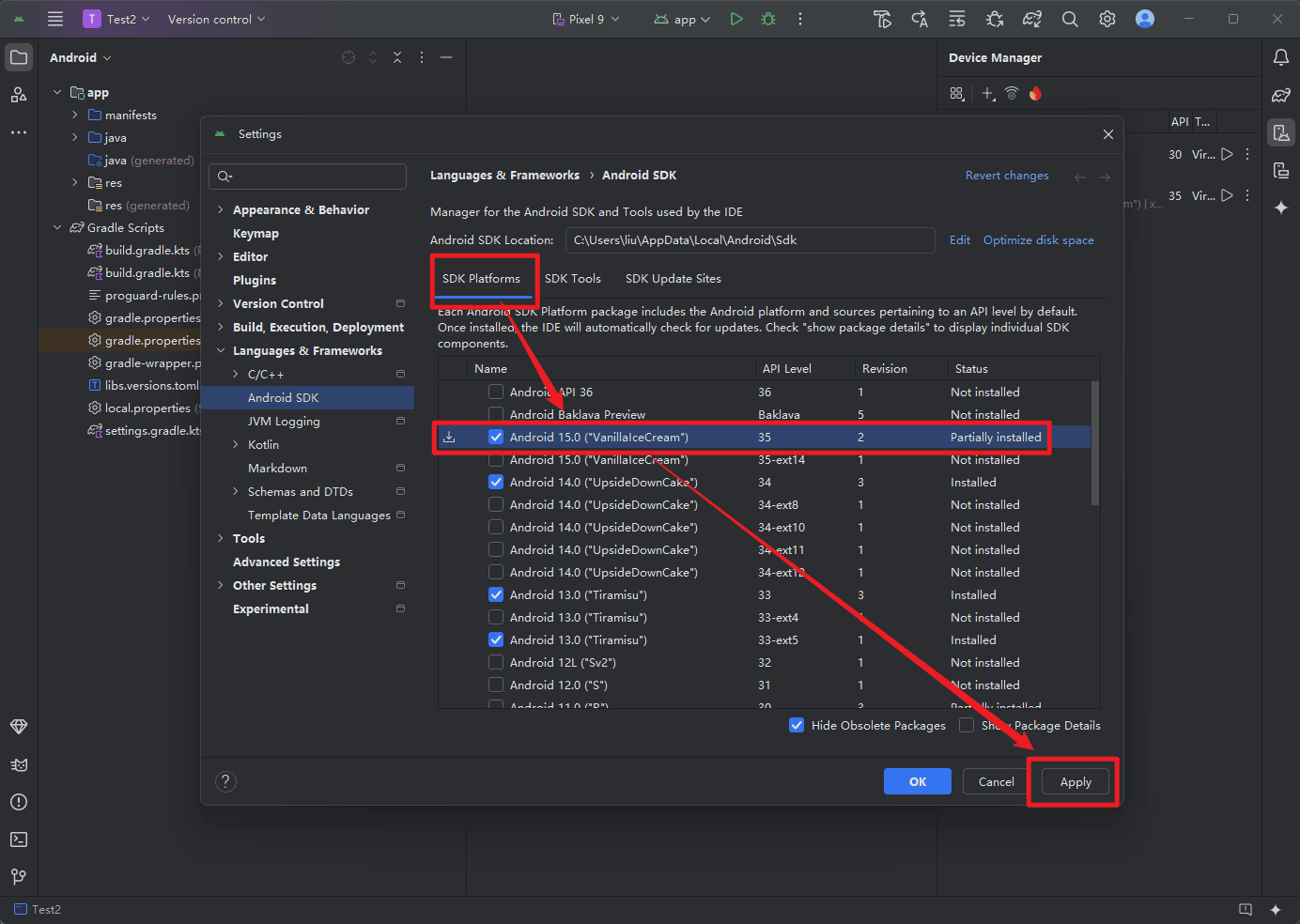The height and width of the screenshot is (924, 1300).
Task: Disable the Hide Obsolete Packages checkbox
Action: click(x=797, y=726)
